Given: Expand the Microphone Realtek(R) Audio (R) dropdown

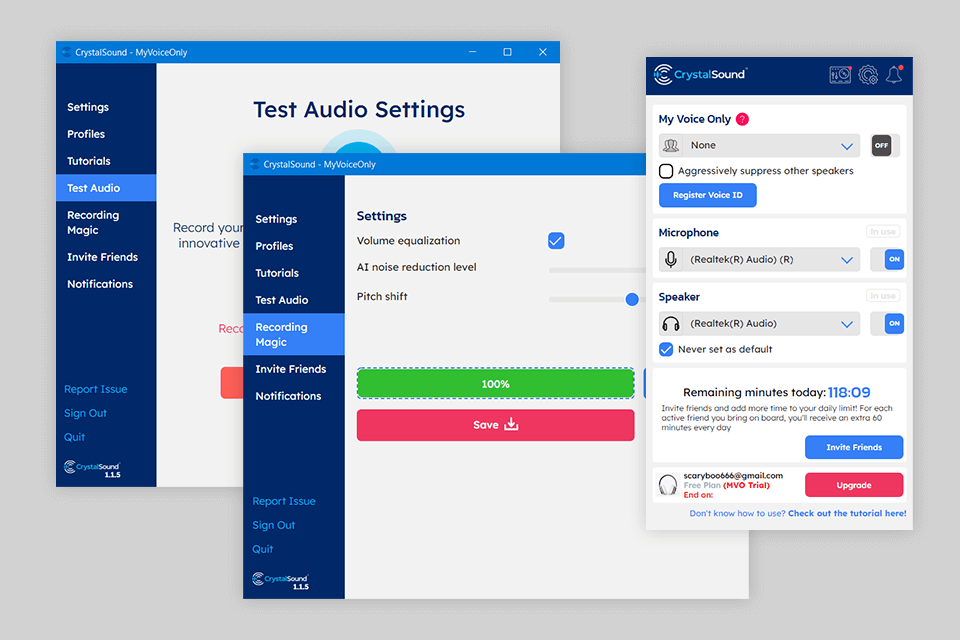Looking at the screenshot, I should pyautogui.click(x=760, y=260).
